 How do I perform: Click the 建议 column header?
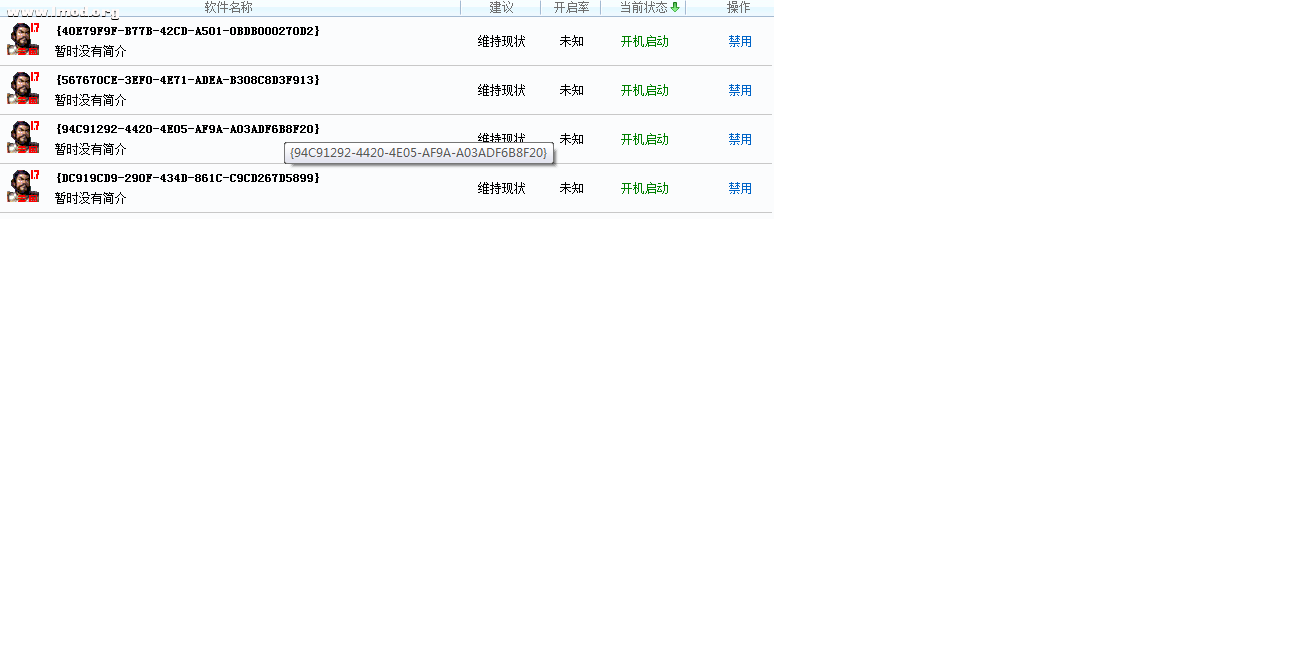coord(501,7)
